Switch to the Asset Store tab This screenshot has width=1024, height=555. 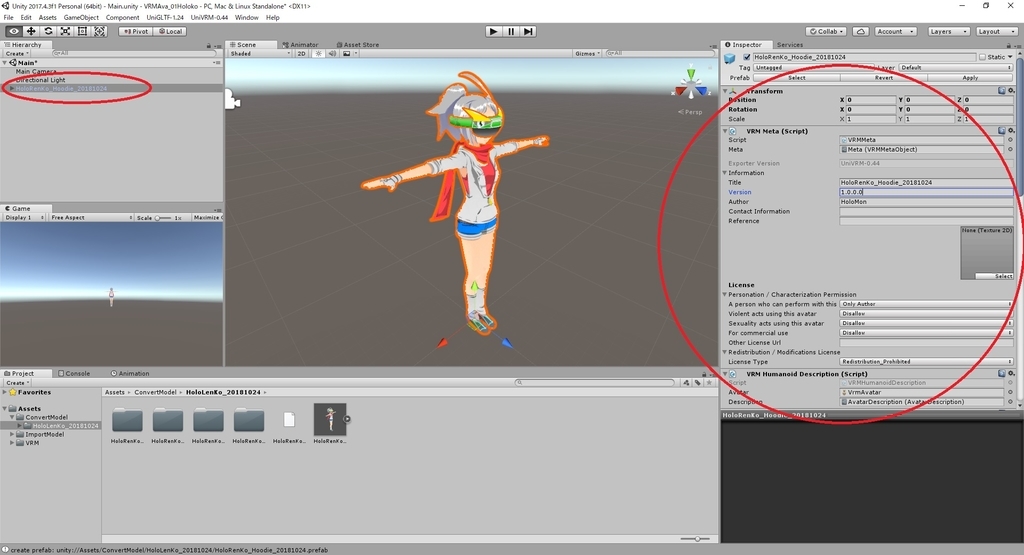357,45
